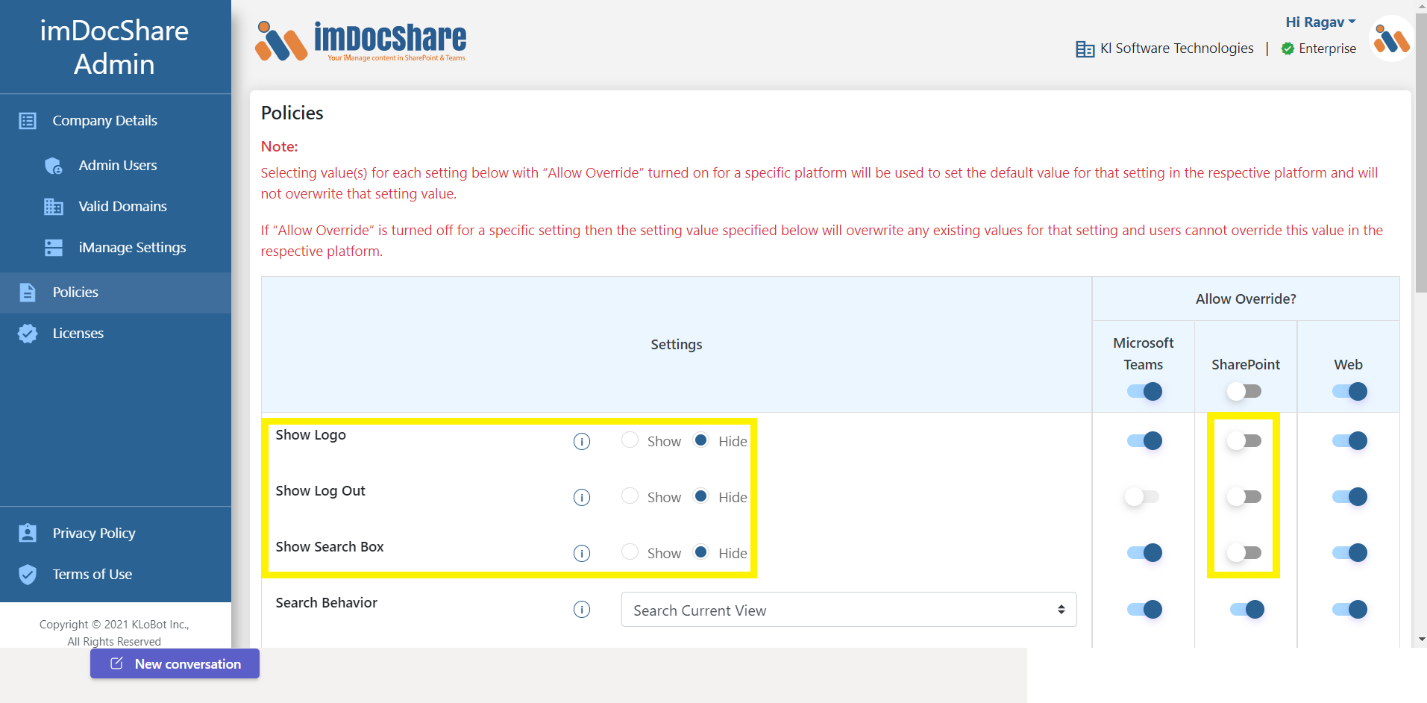Click the Licenses badge icon
This screenshot has height=703, width=1427.
point(28,334)
